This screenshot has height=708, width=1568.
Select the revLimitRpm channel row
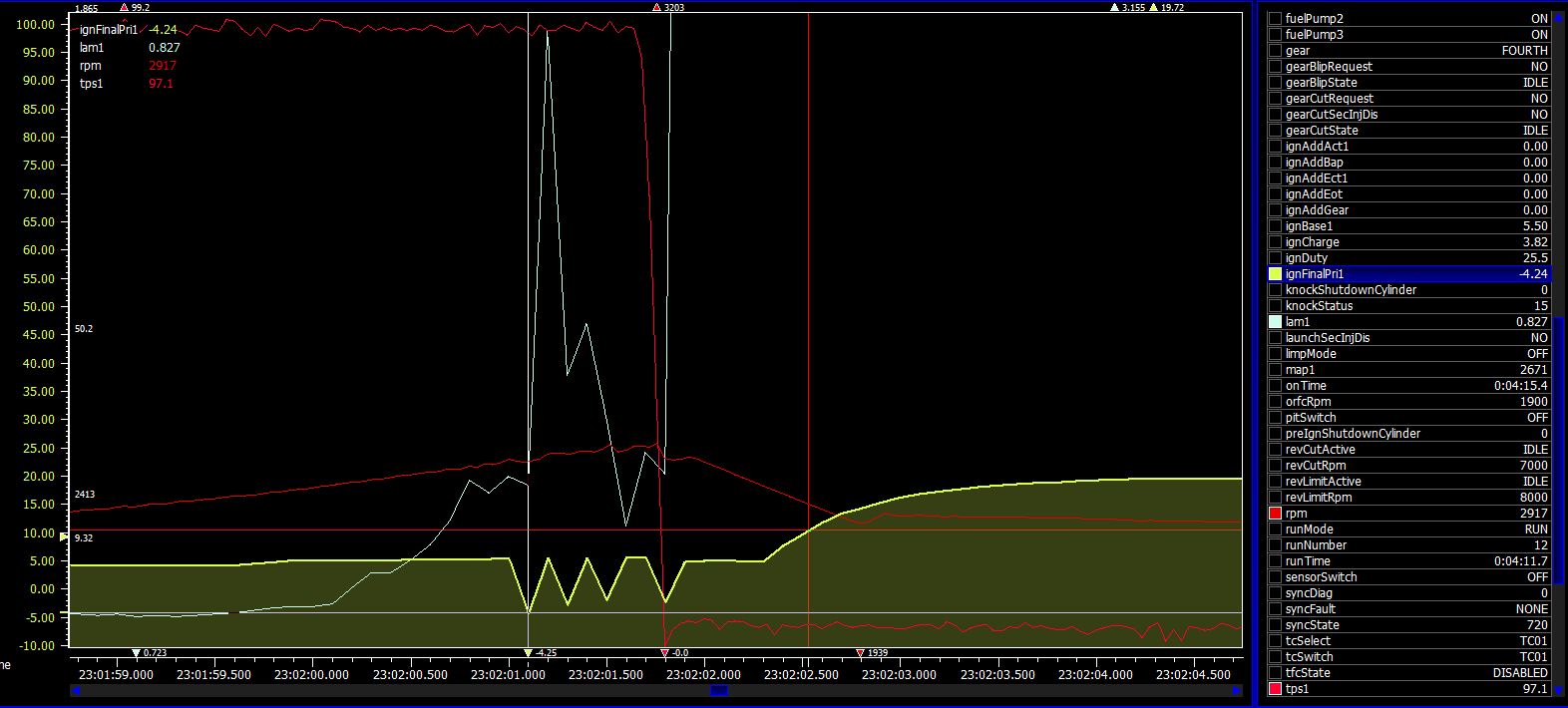pyautogui.click(x=1406, y=498)
